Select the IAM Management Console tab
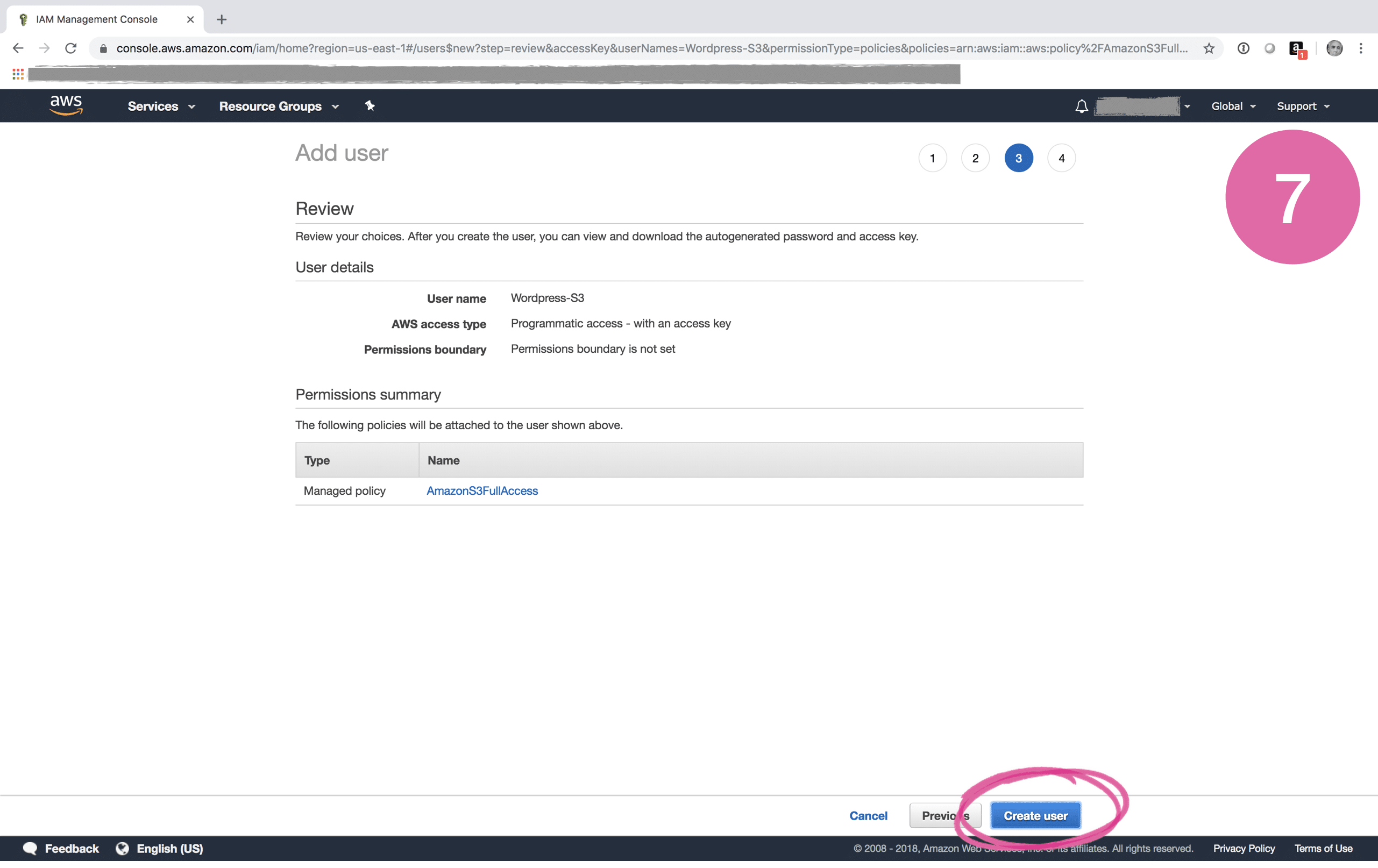 pos(105,19)
